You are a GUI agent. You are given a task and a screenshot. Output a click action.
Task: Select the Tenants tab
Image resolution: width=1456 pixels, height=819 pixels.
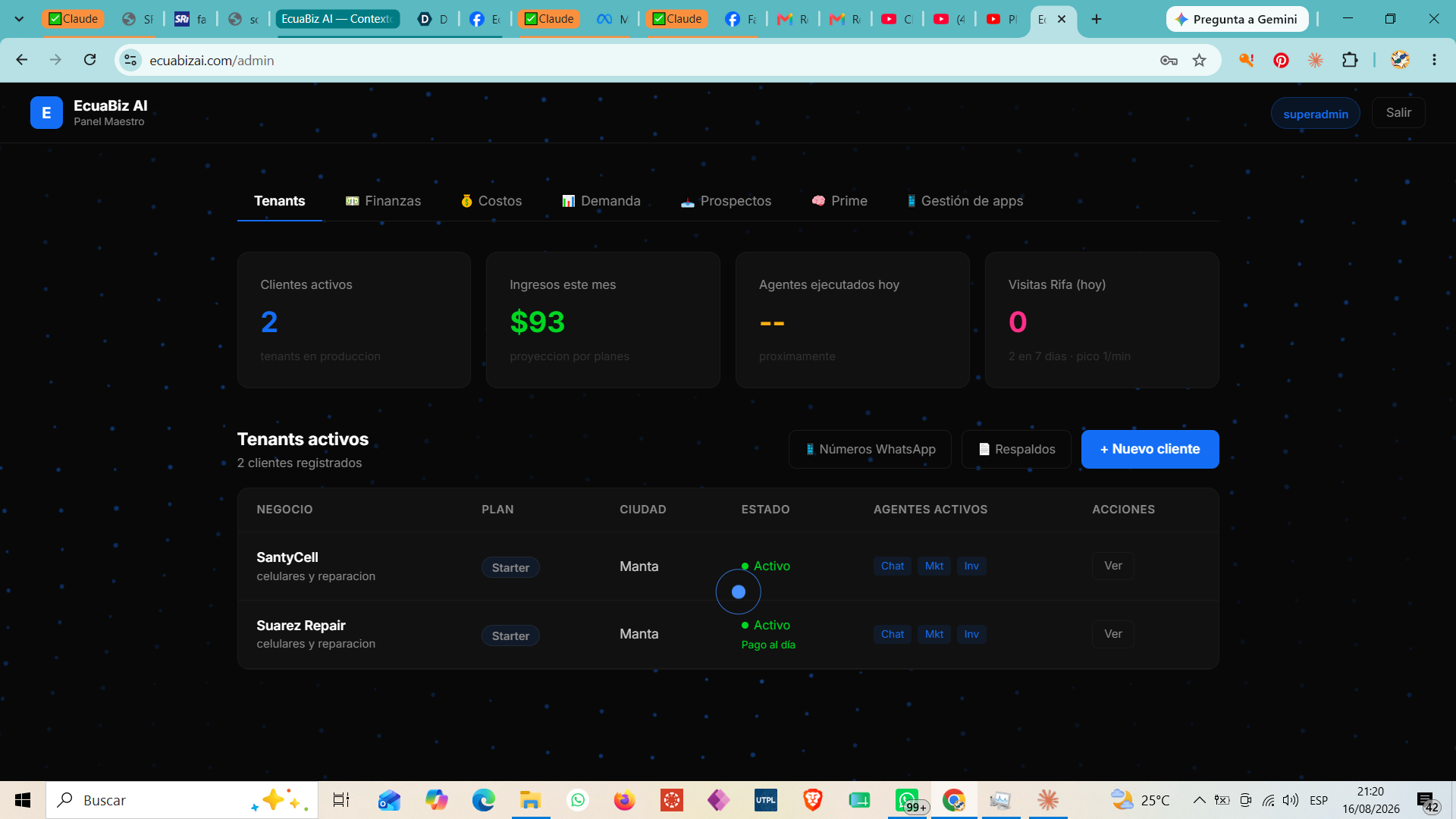tap(279, 201)
